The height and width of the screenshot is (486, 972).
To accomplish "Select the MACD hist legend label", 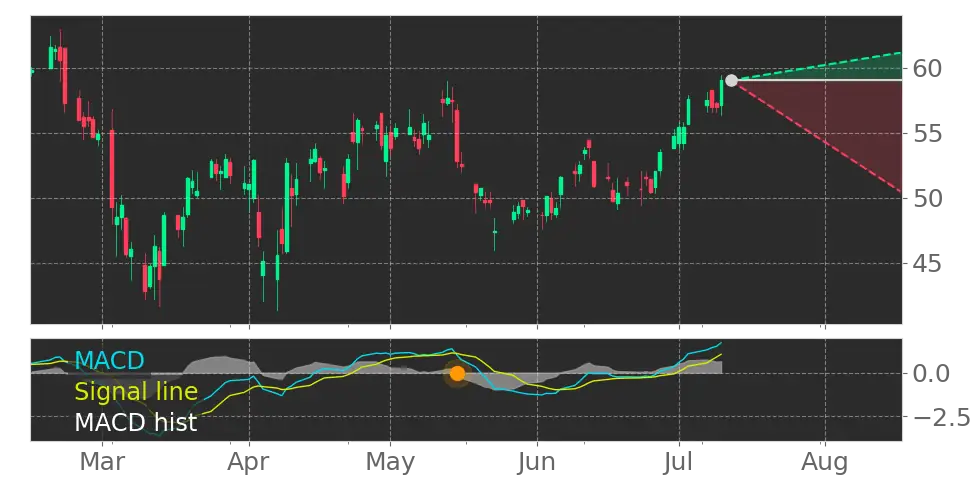I will (136, 423).
